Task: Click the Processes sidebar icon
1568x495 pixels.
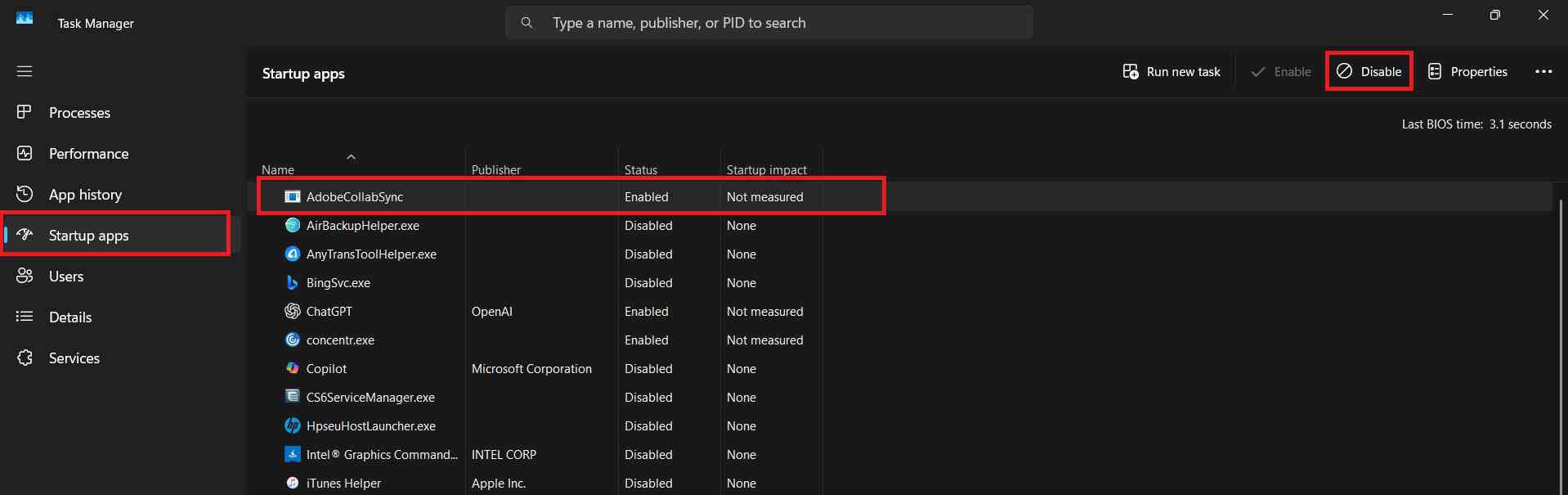Action: (x=25, y=112)
